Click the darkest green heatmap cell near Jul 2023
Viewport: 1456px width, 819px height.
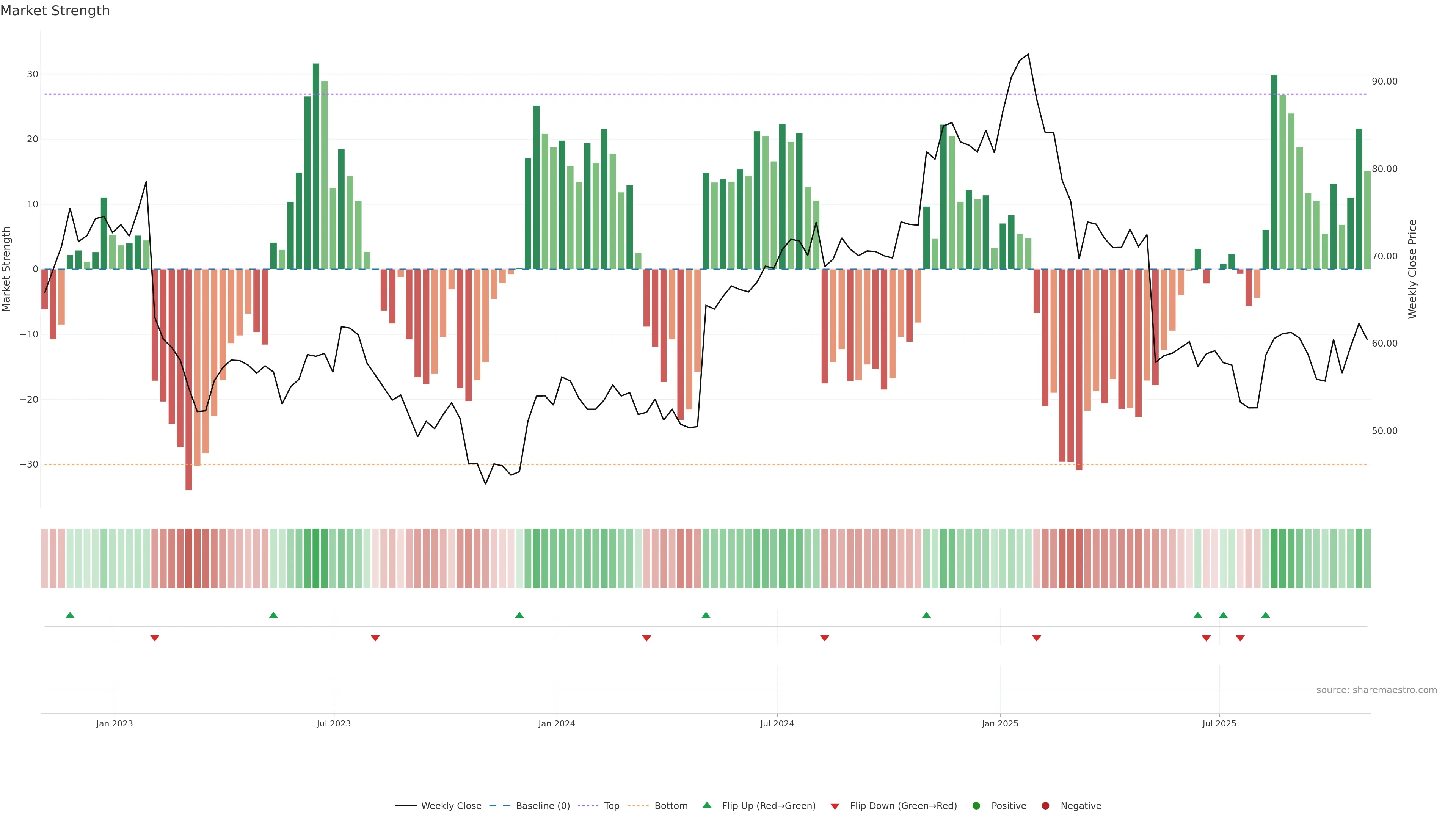(316, 559)
